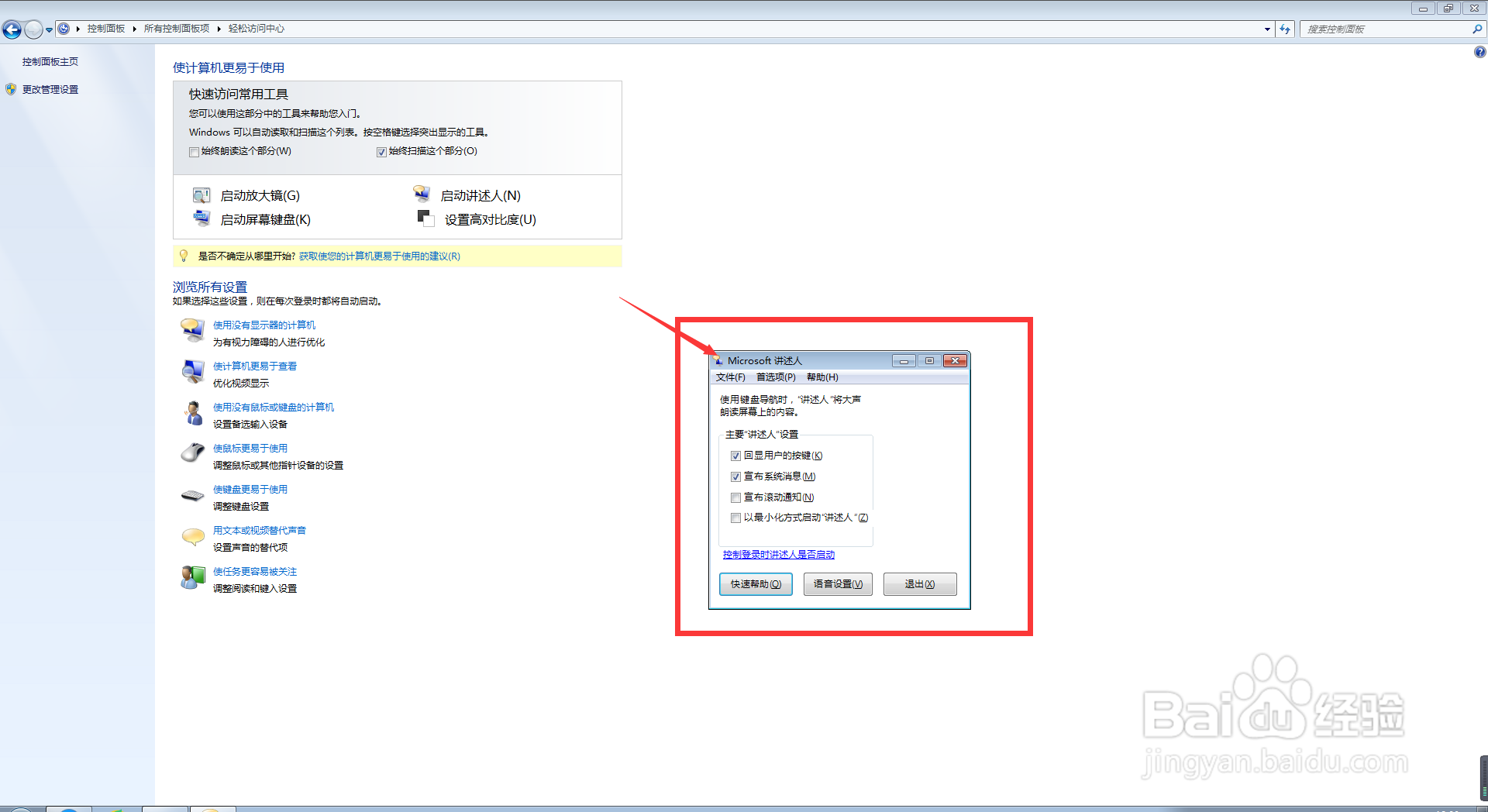Open link 使计算机更易于查看

click(x=255, y=366)
